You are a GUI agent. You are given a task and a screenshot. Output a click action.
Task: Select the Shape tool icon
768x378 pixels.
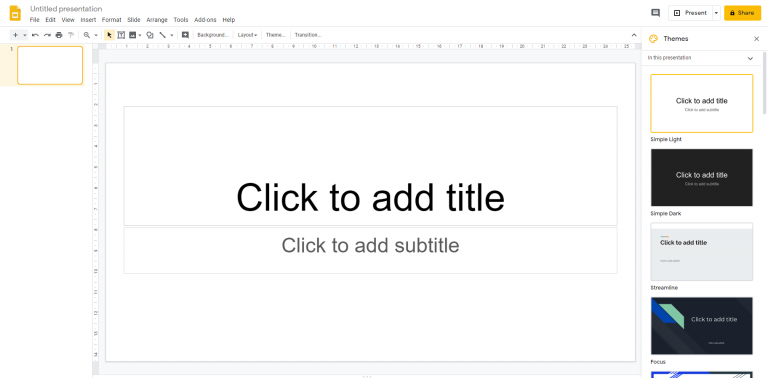[150, 35]
